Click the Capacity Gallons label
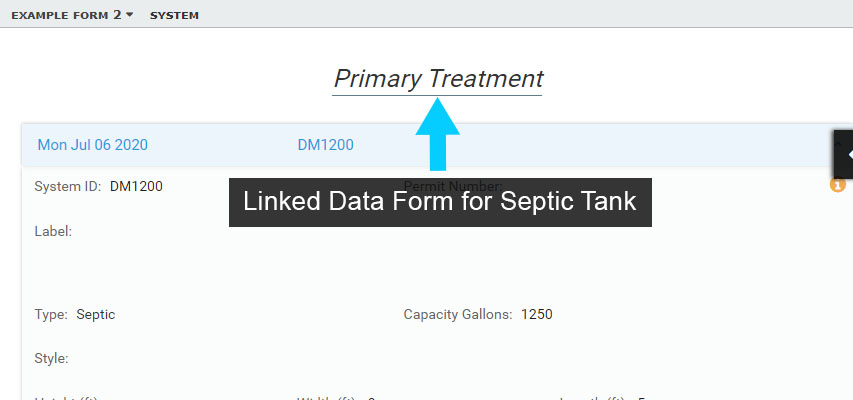Screen dimensions: 853x400 point(457,314)
